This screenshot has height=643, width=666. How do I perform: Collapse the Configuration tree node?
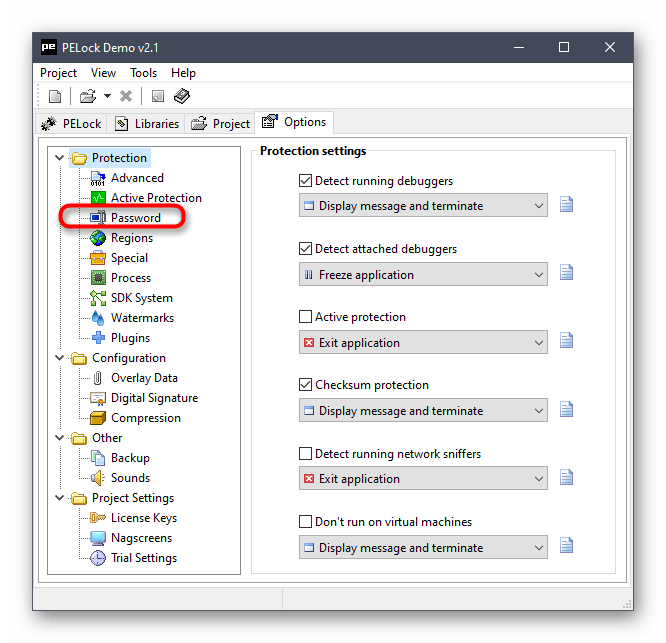tap(59, 358)
